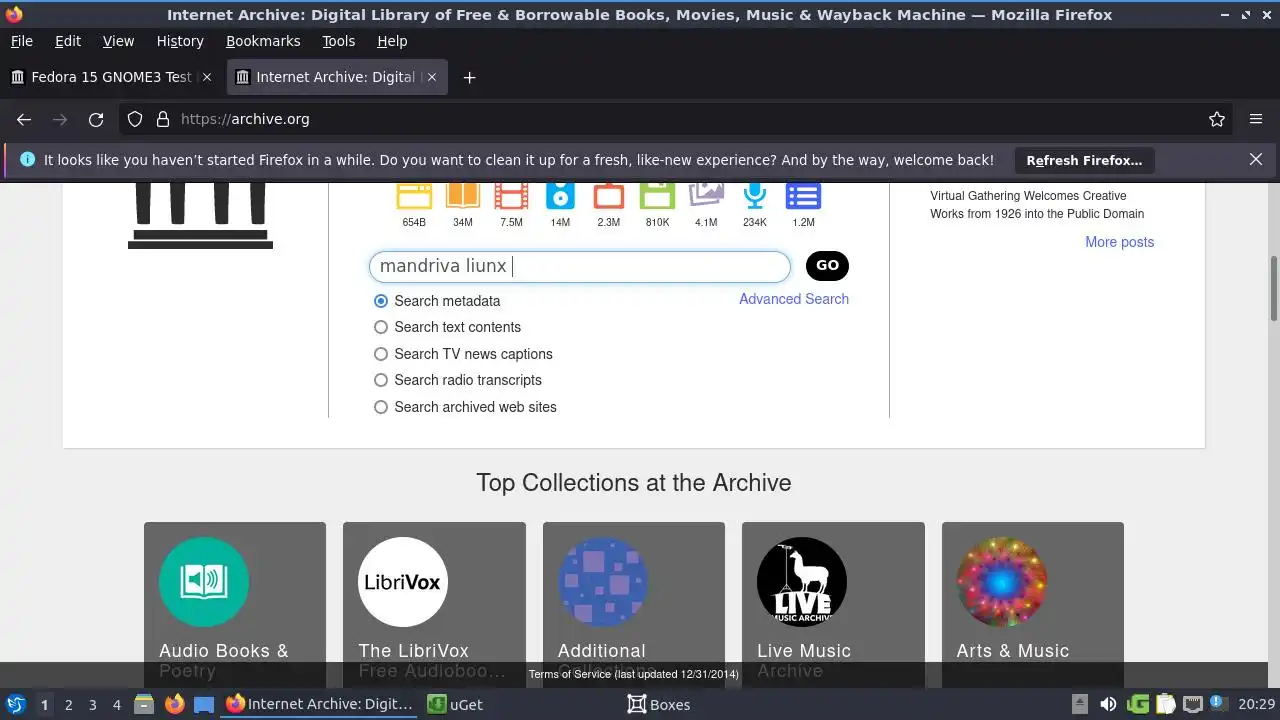Image resolution: width=1280 pixels, height=720 pixels.
Task: Open the Tools menu
Action: pos(338,41)
